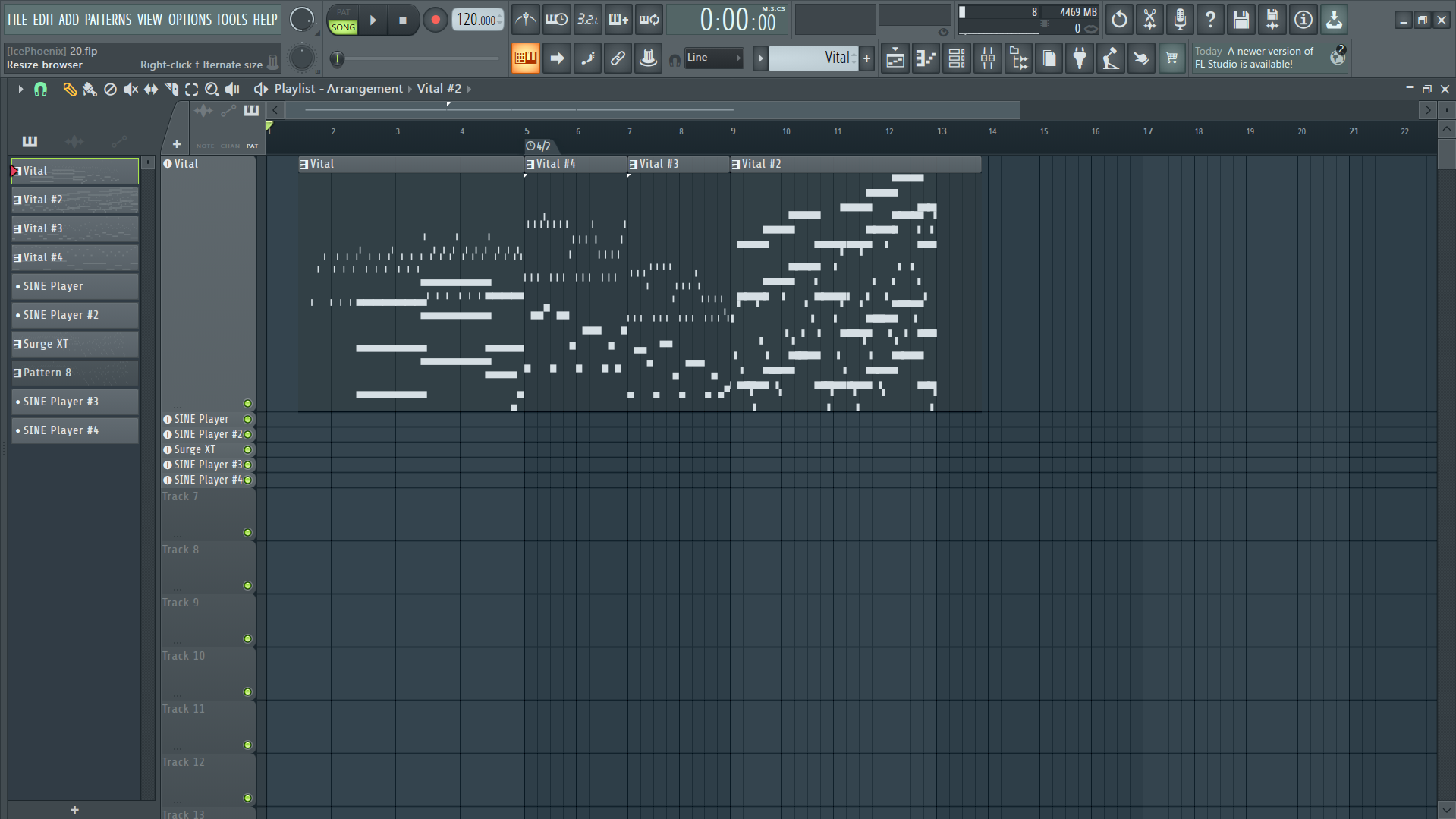
Task: Toggle the chain-link note grouping icon
Action: [x=618, y=58]
